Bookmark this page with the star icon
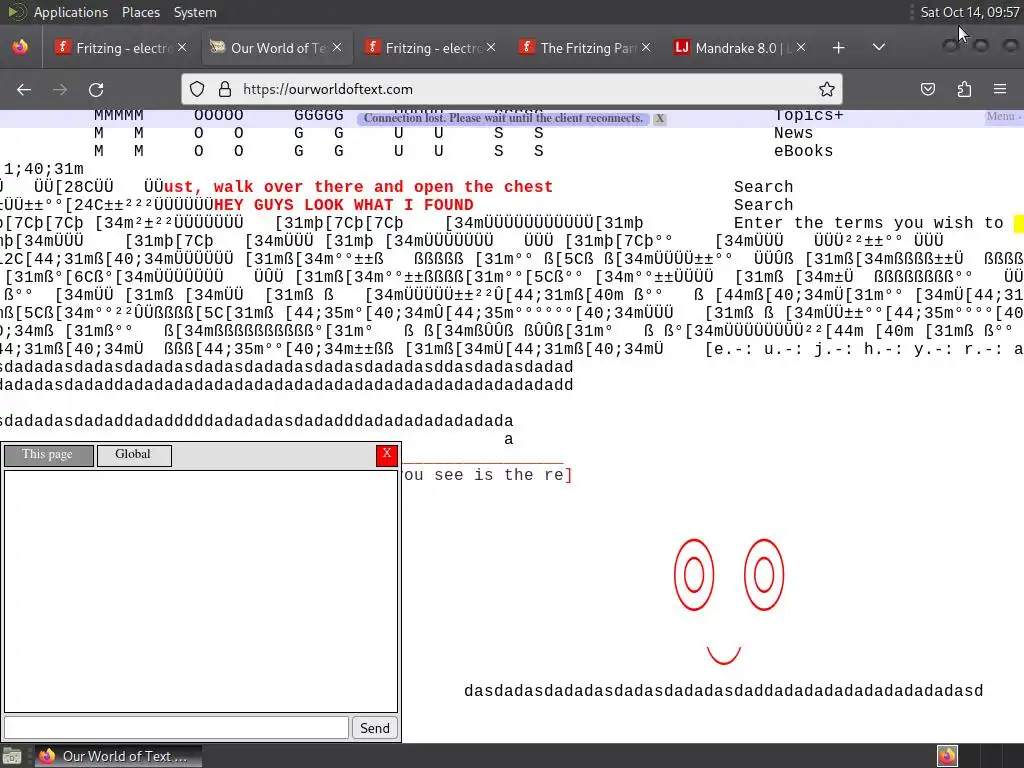The width and height of the screenshot is (1024, 768). 827,89
